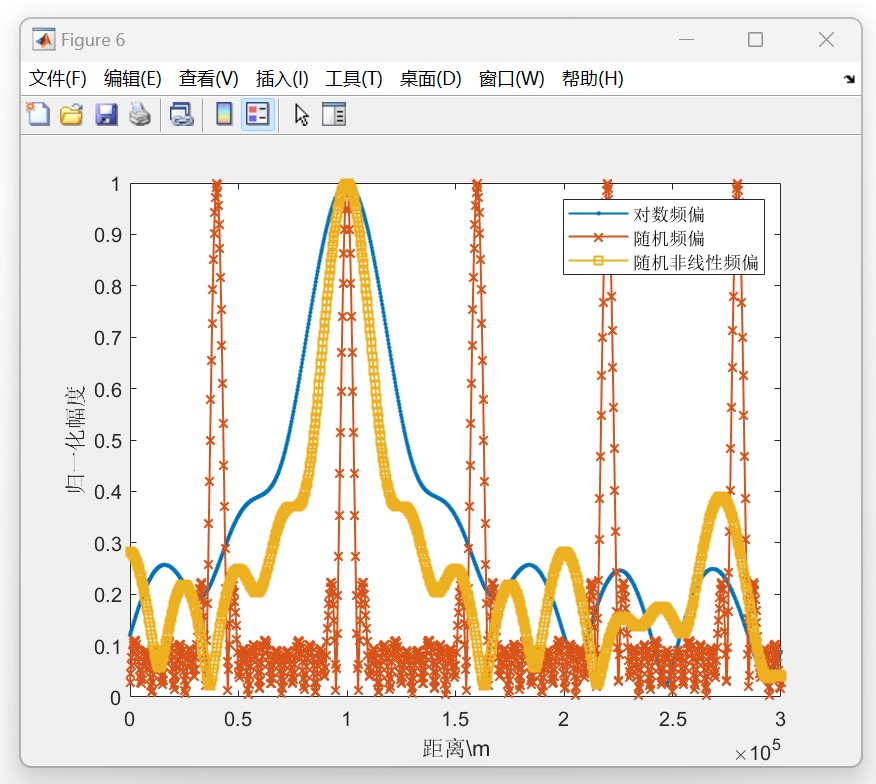The width and height of the screenshot is (876, 784).
Task: Click the y-axis tick label 0.7
Action: point(107,338)
